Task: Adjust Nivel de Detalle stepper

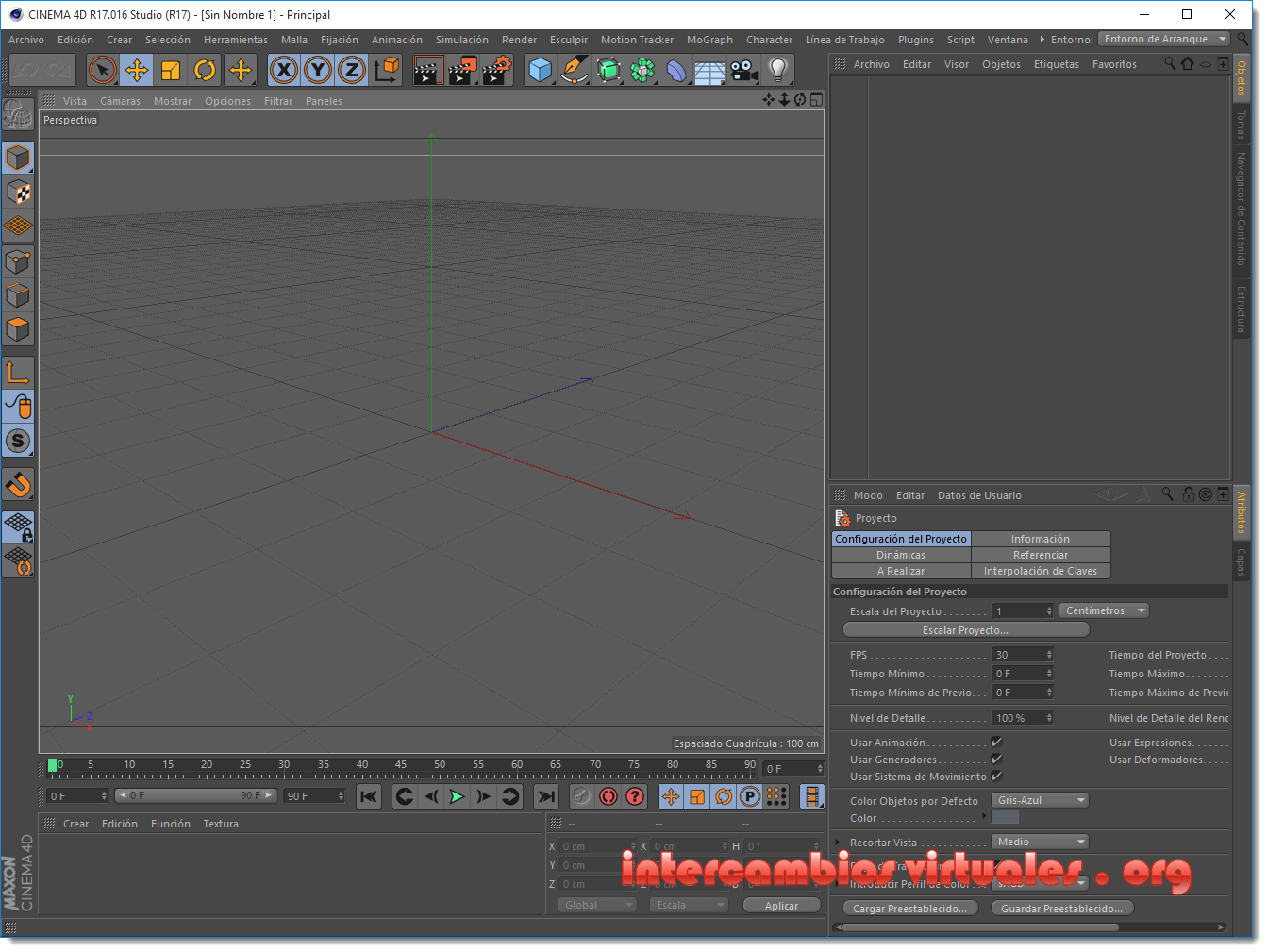Action: [x=1049, y=718]
